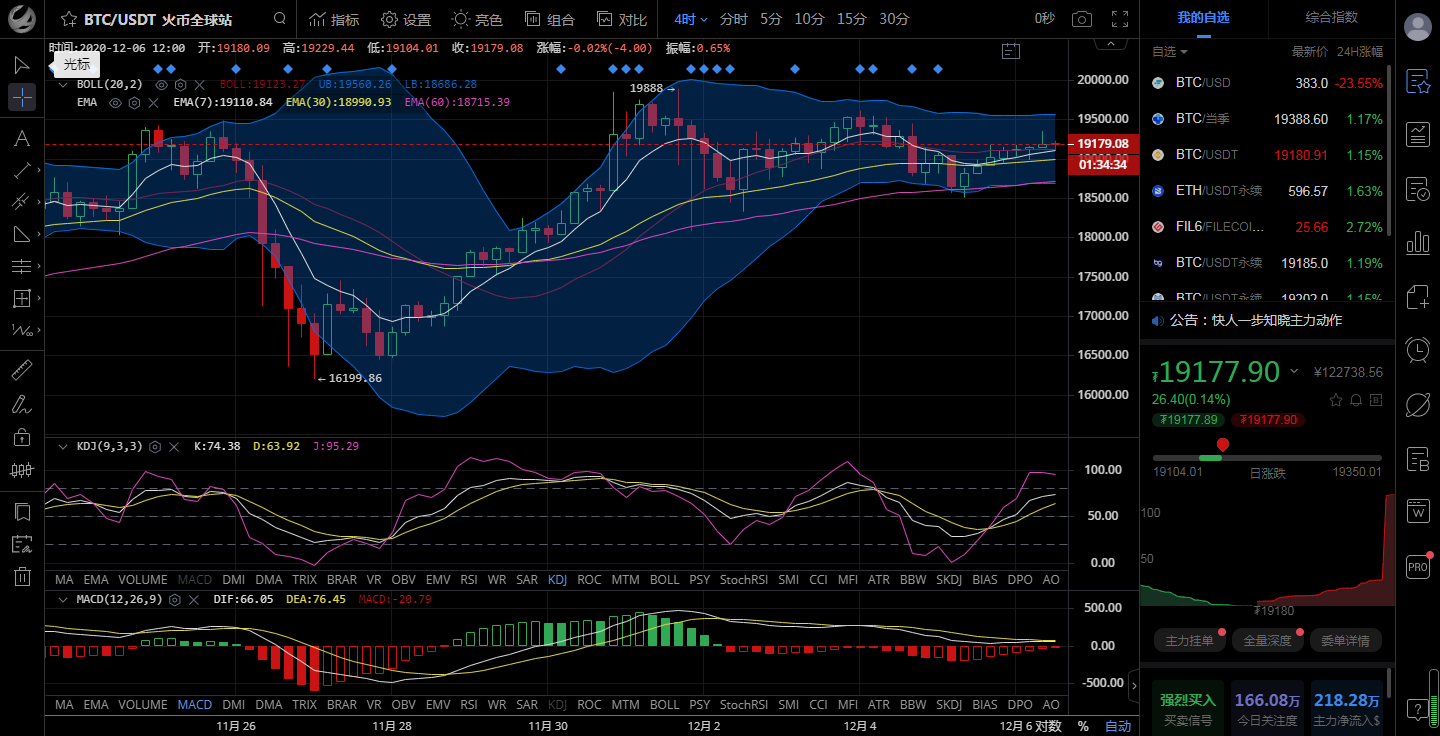Viewport: 1440px width, 736px height.
Task: Close the KDJ sub-chart with X
Action: pyautogui.click(x=174, y=447)
